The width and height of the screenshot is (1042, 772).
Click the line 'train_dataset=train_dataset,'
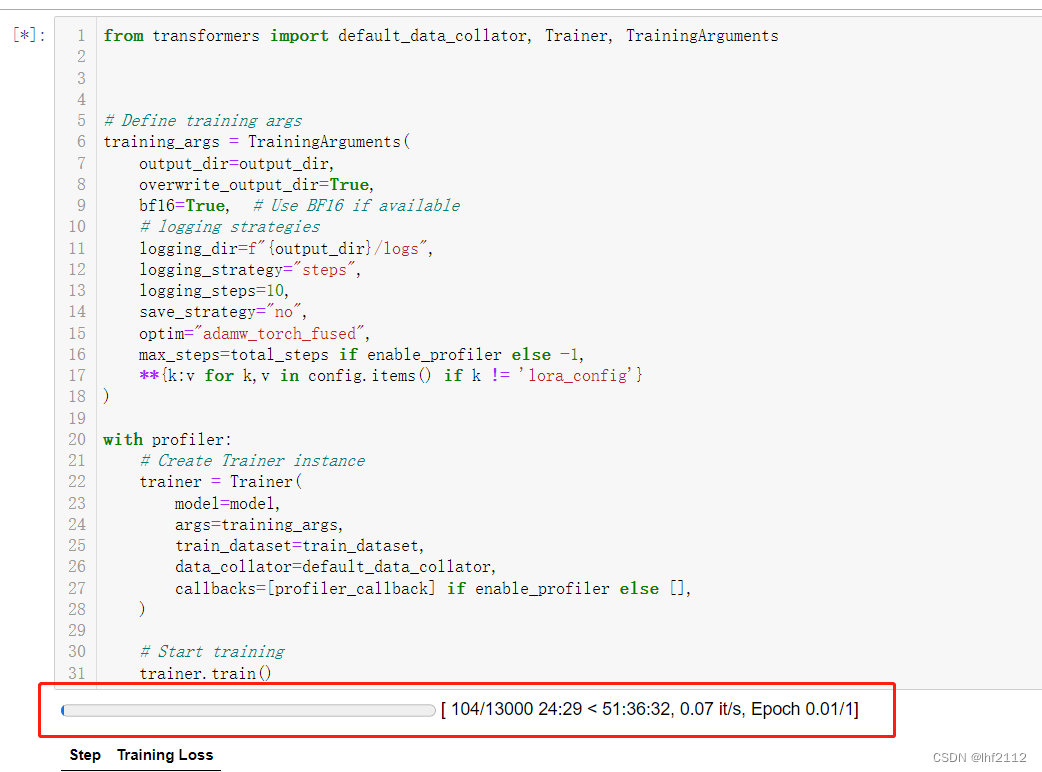(300, 546)
